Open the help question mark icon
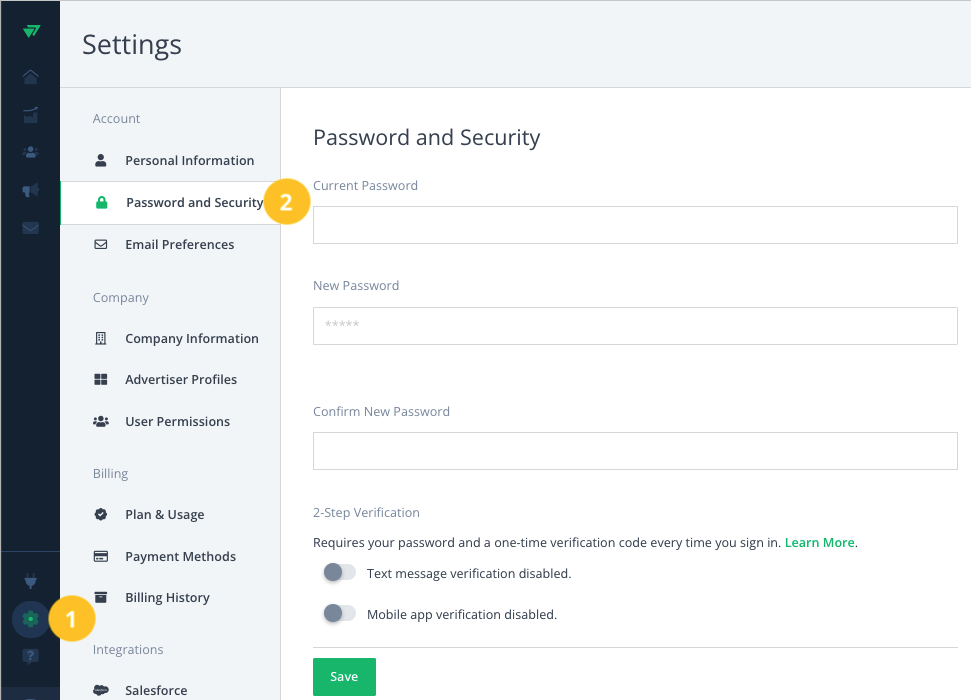Screen dimensions: 971x700 30,655
